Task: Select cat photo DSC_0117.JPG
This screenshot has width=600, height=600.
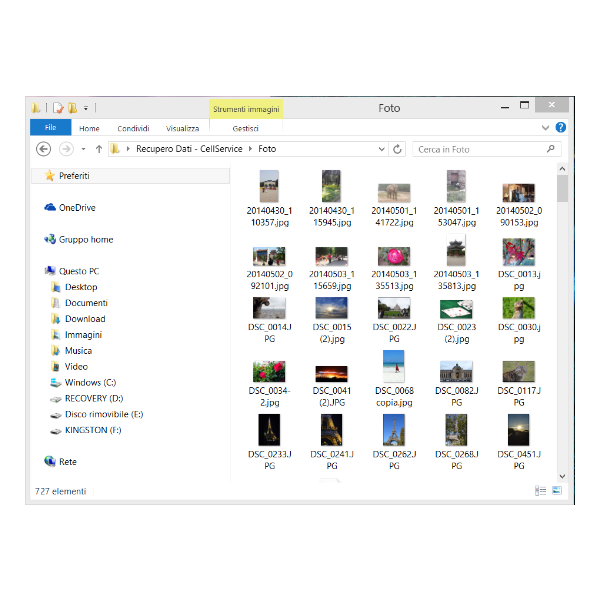Action: pos(519,384)
